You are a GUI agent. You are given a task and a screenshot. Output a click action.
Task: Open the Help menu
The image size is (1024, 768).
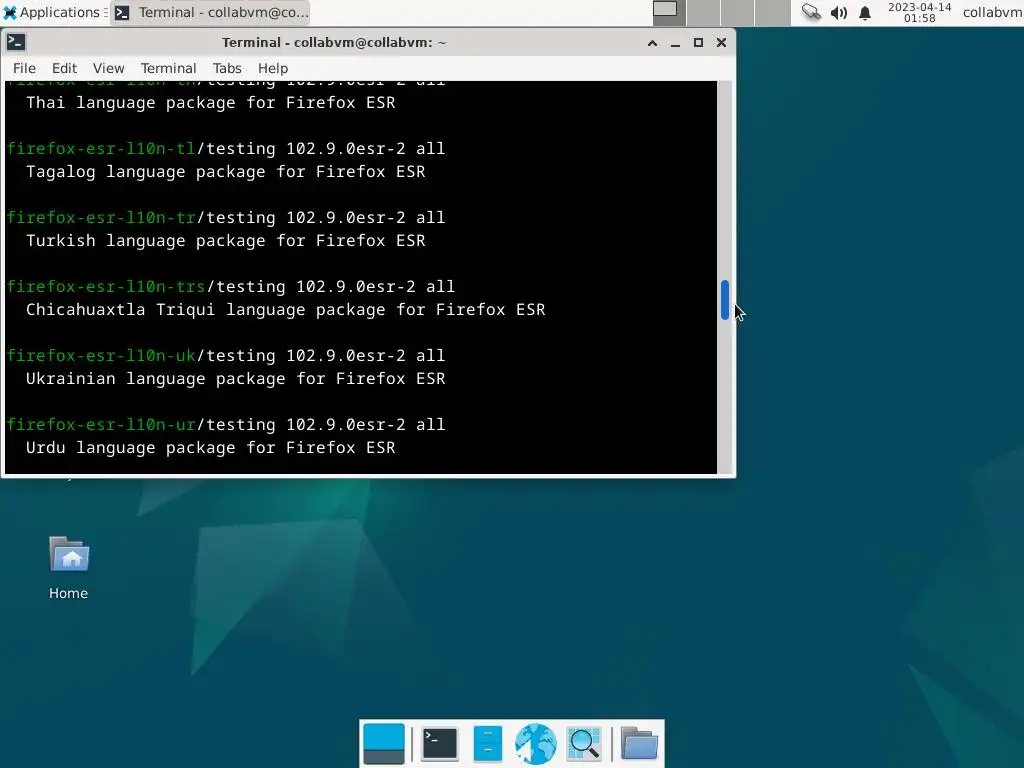click(x=272, y=68)
